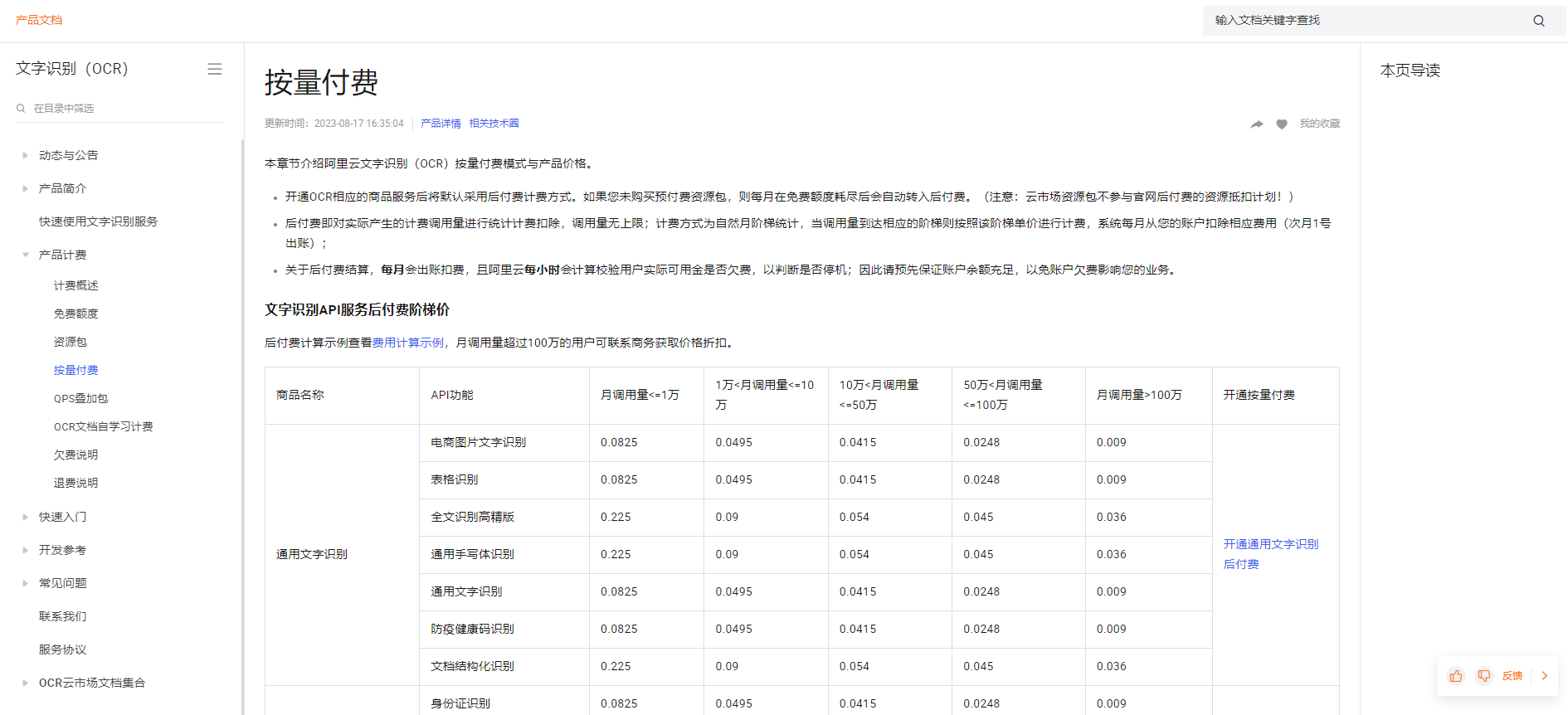The height and width of the screenshot is (715, 1568).
Task: Click the thumbs-down feedback icon
Action: coord(1484,676)
